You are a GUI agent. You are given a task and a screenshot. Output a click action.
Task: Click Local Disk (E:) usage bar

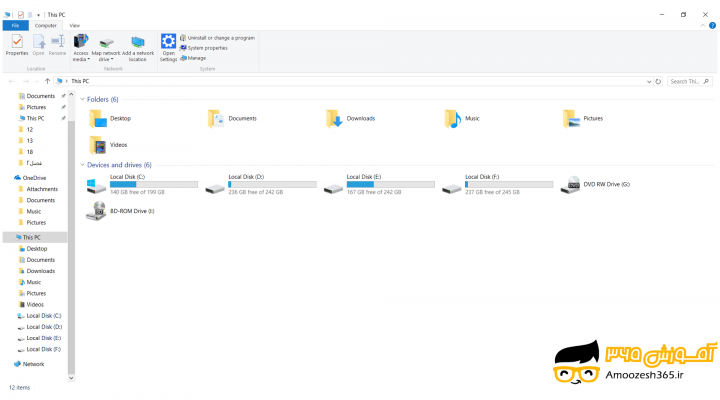coord(391,184)
